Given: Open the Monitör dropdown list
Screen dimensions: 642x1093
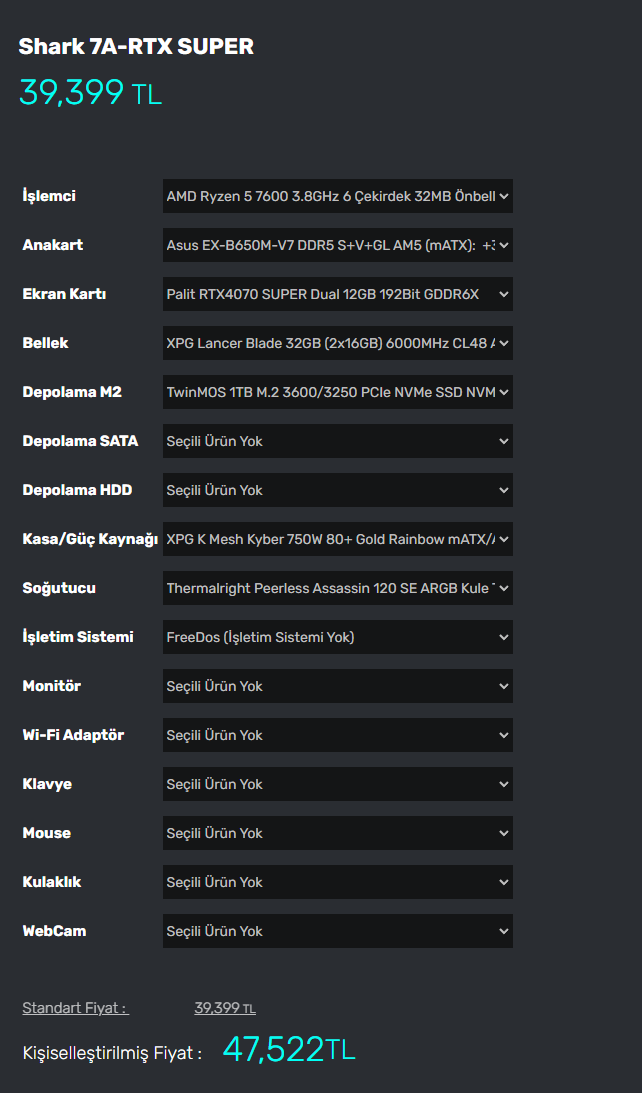Looking at the screenshot, I should 337,686.
